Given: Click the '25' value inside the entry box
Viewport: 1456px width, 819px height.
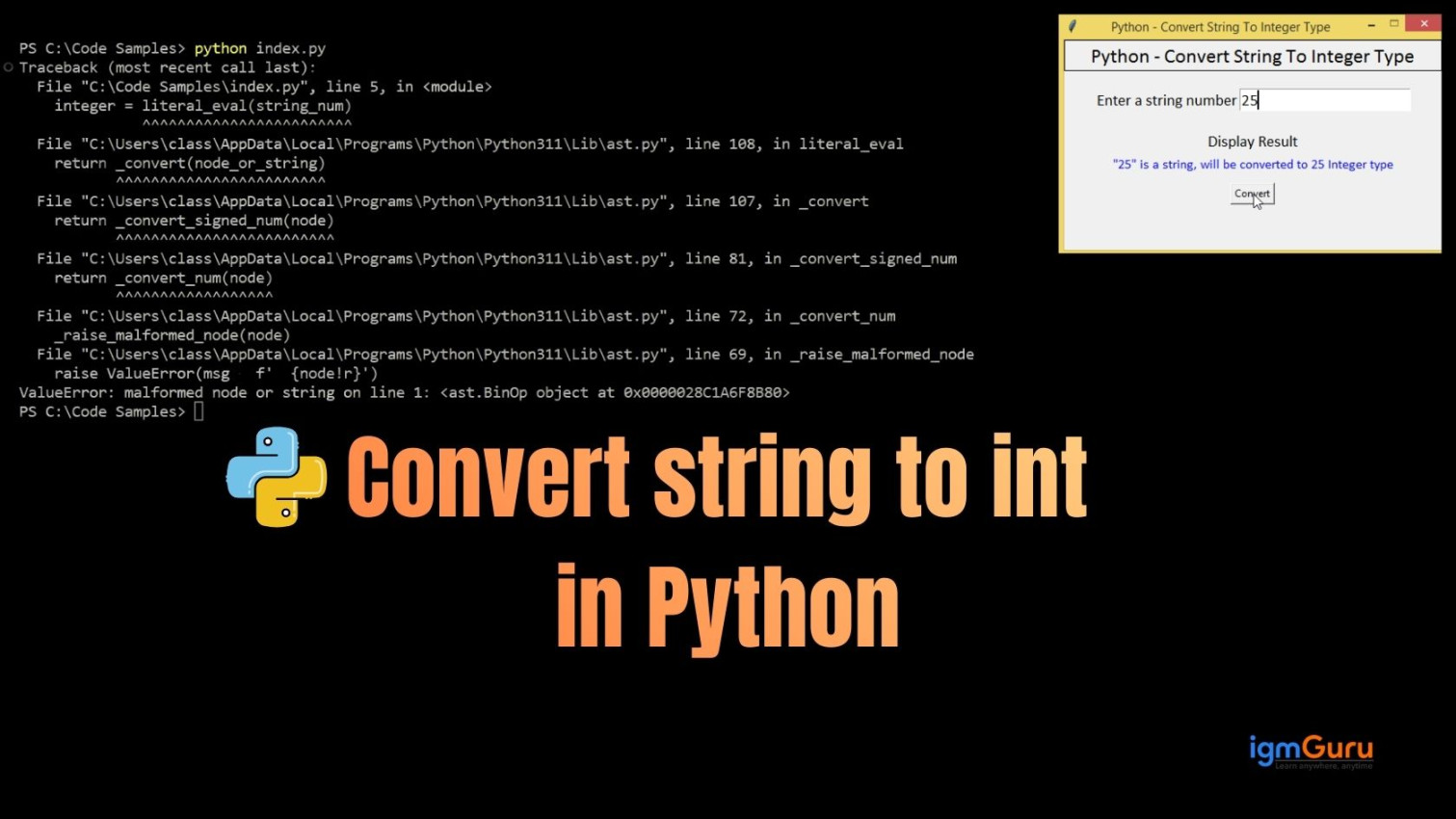Looking at the screenshot, I should click(1250, 100).
